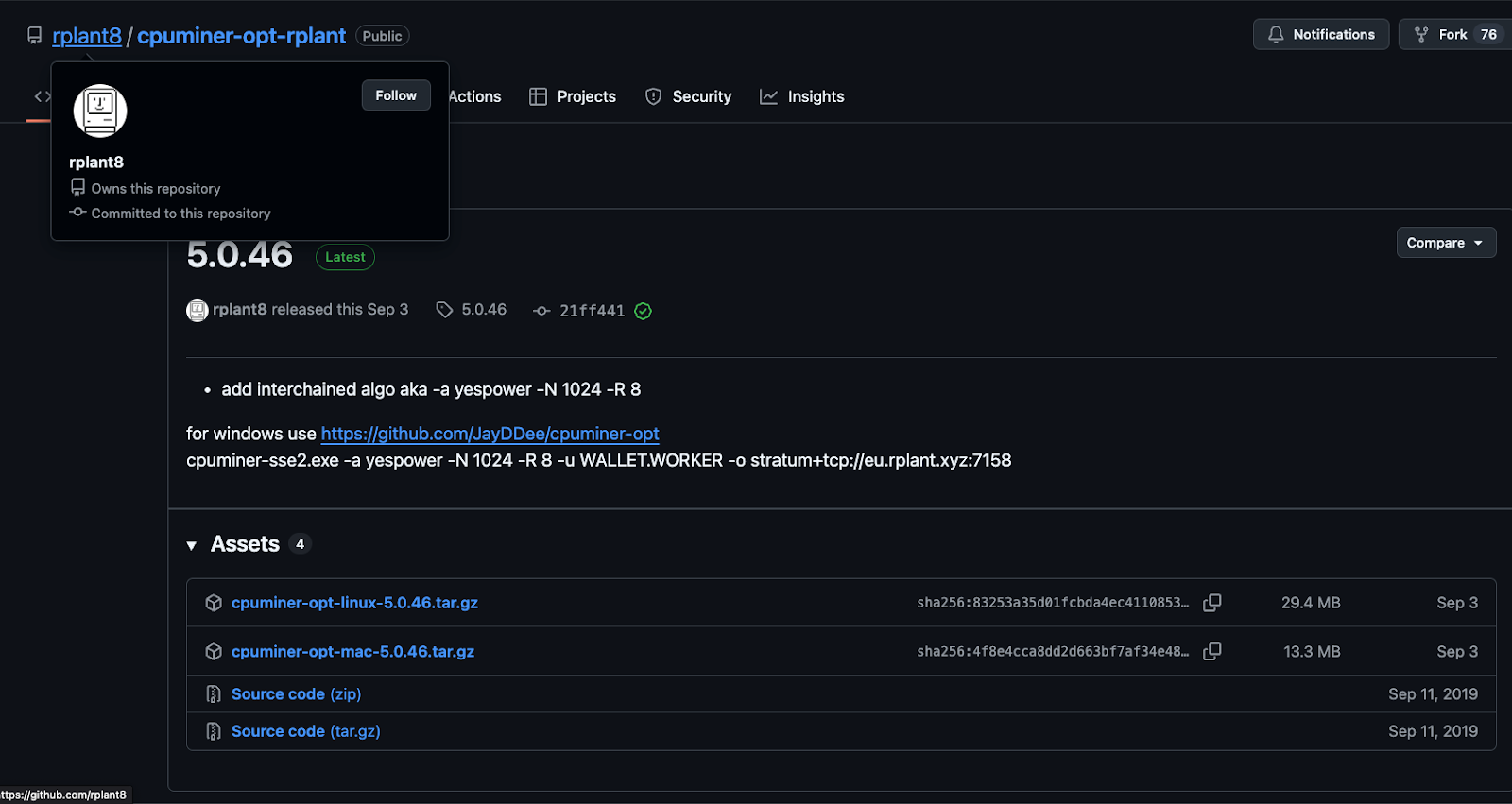Click the tag icon next to 5.0.46

[x=444, y=310]
